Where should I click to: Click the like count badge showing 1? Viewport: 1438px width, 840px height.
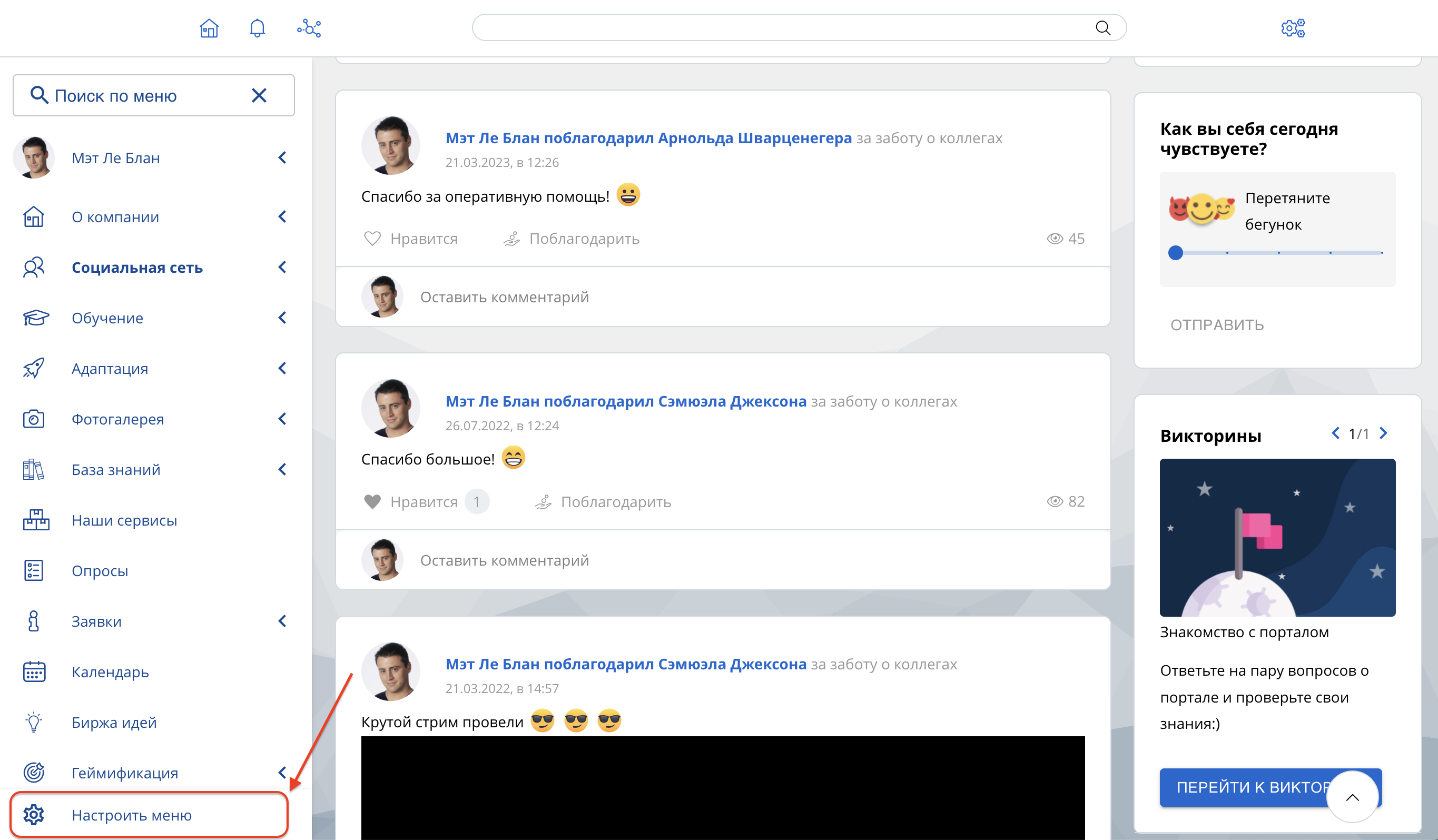tap(477, 501)
